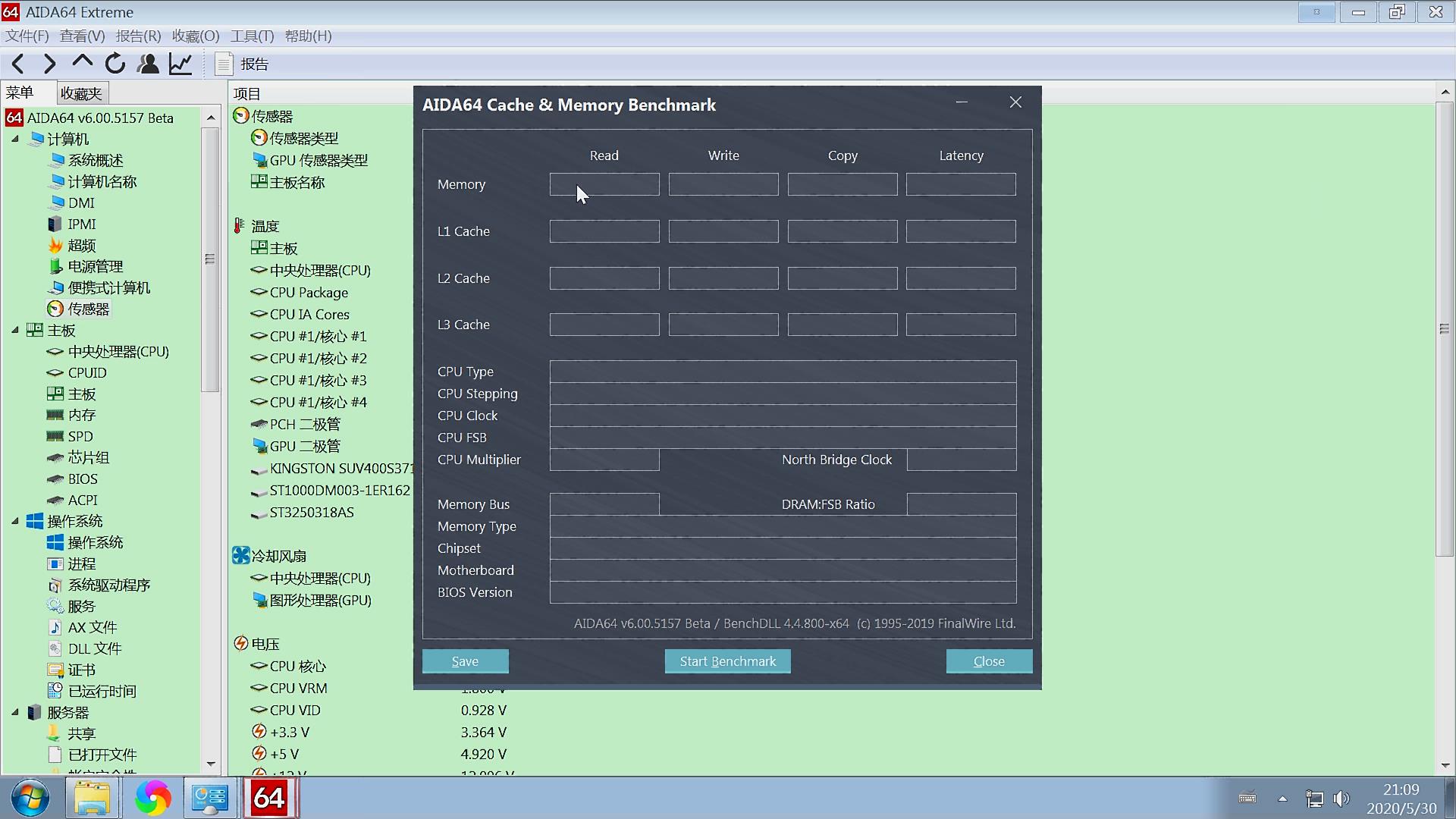Select CPUID item in sidebar tree

pyautogui.click(x=87, y=372)
